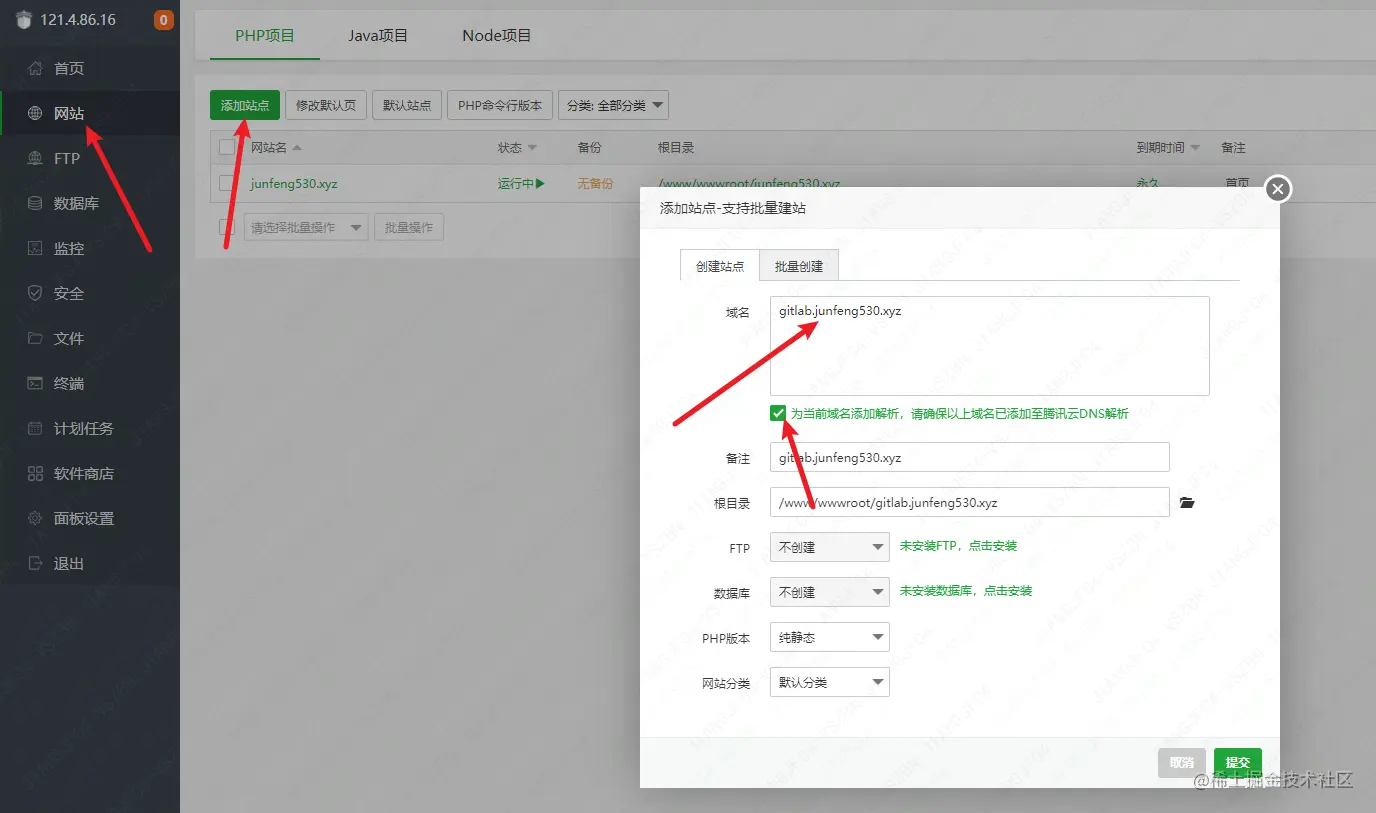Click the 无备份 backup link
1376x813 pixels.
595,184
